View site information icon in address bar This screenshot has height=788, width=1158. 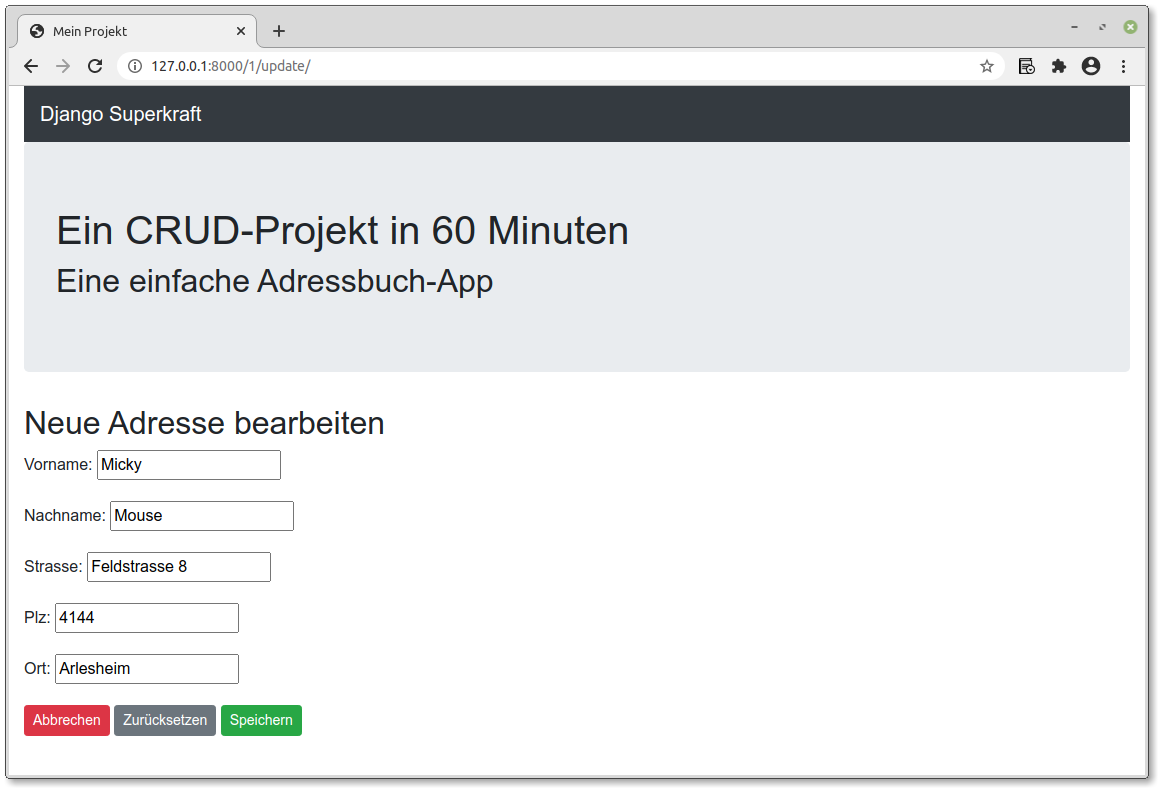click(135, 66)
